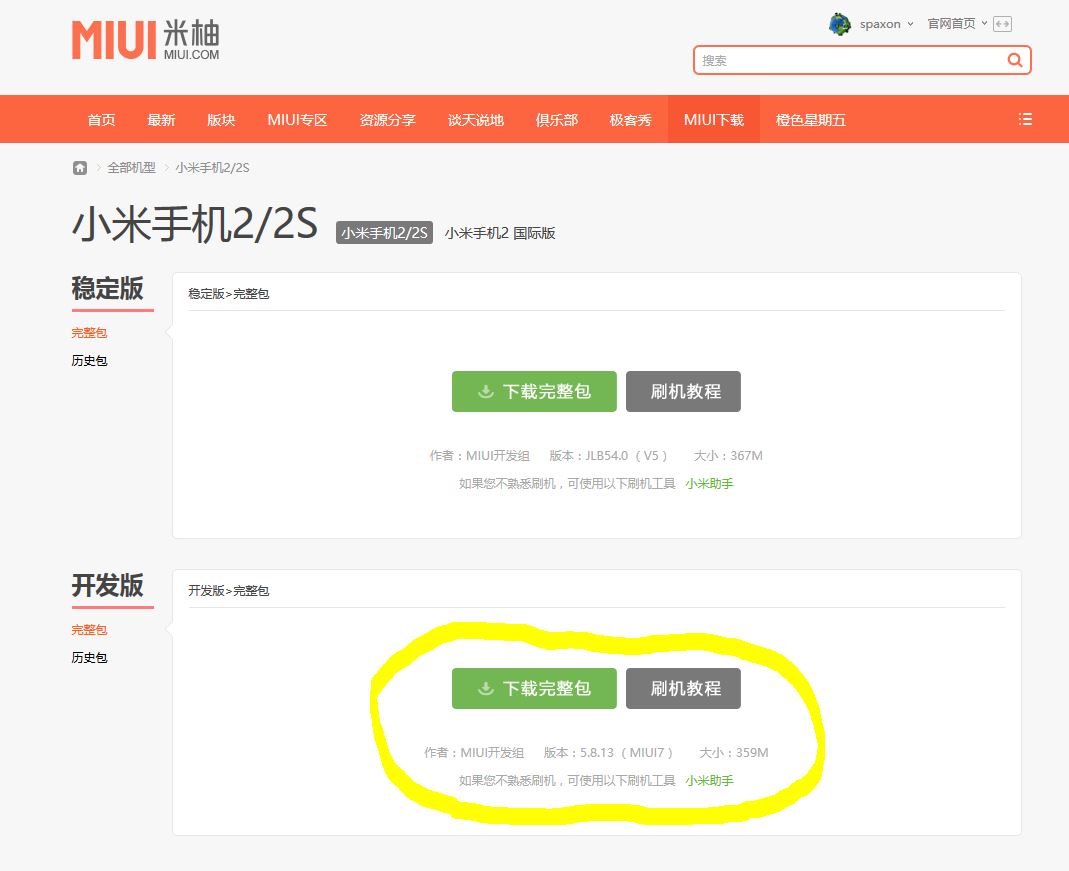
Task: Select the MIUI下载 nav item
Action: point(714,120)
